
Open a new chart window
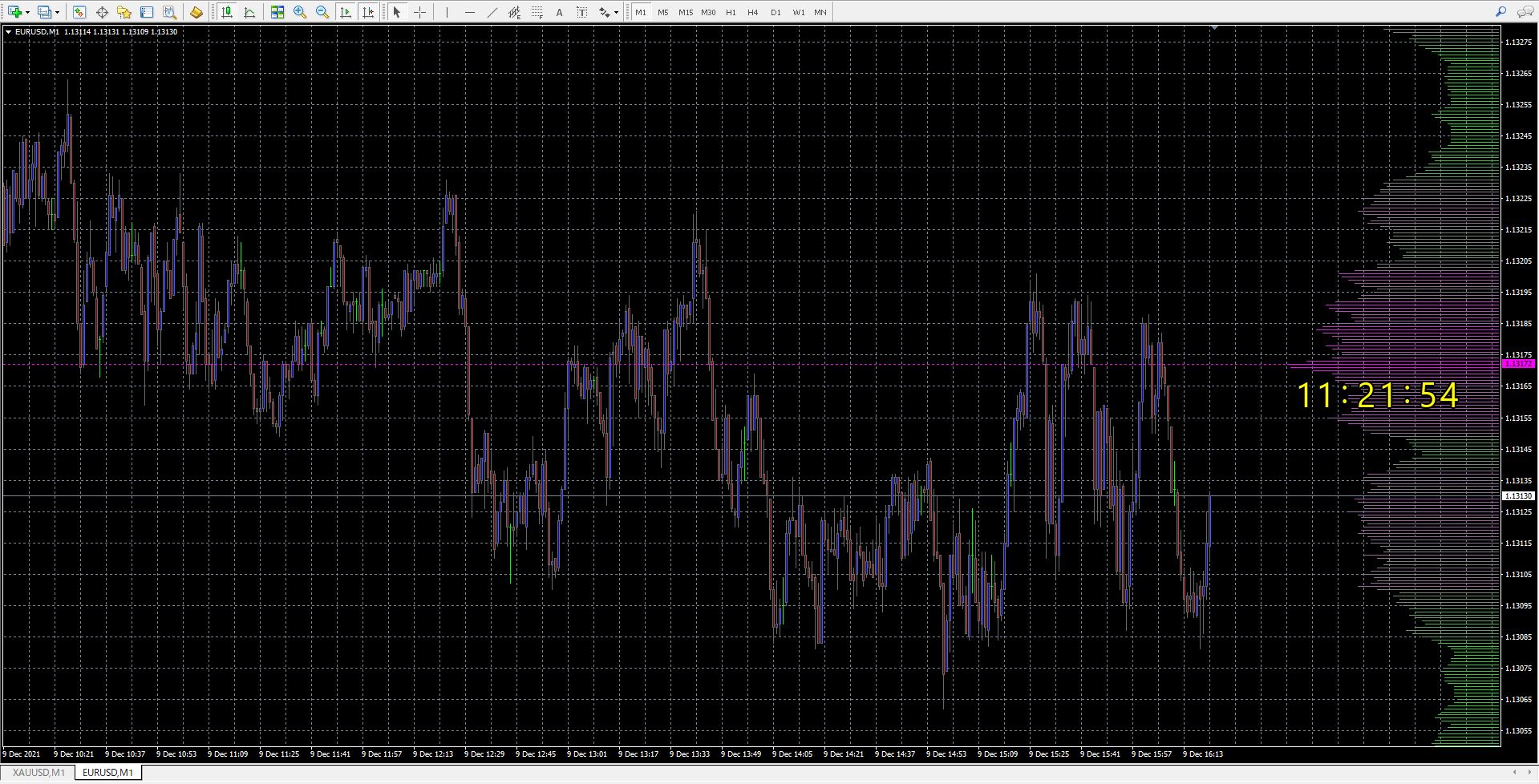tap(14, 12)
